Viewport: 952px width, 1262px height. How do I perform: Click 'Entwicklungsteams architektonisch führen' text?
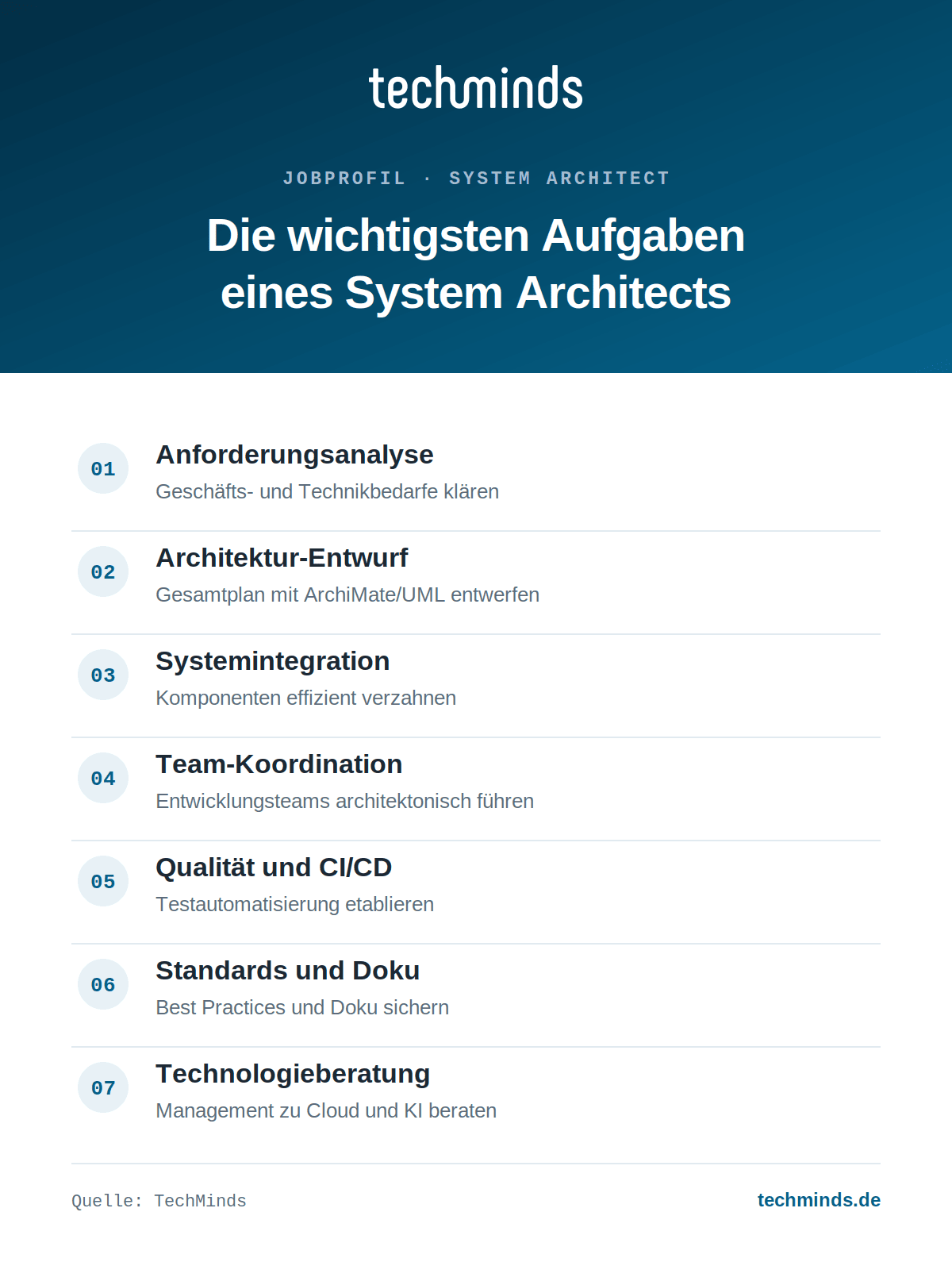tap(344, 801)
